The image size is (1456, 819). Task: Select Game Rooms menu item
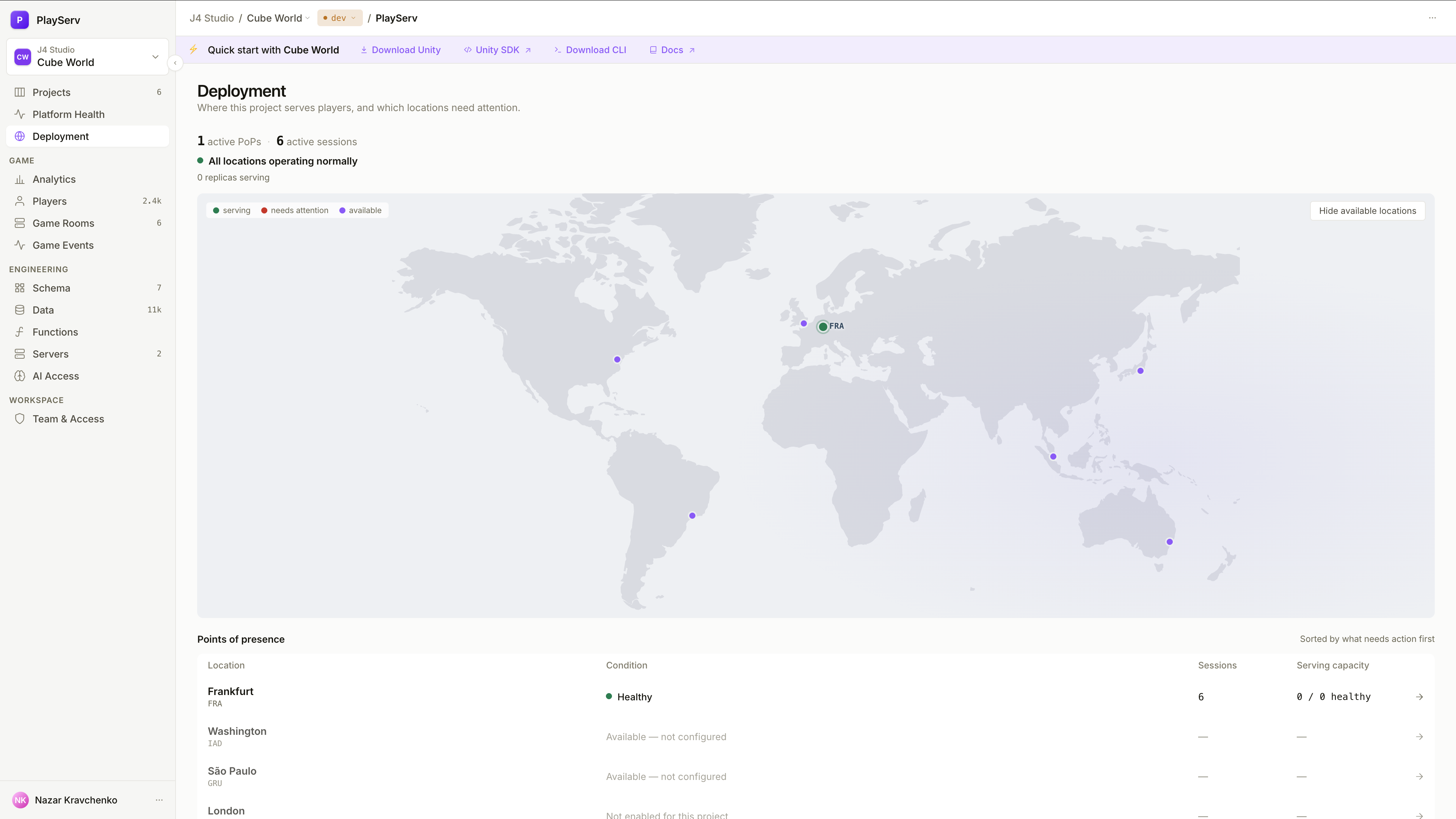coord(88,223)
